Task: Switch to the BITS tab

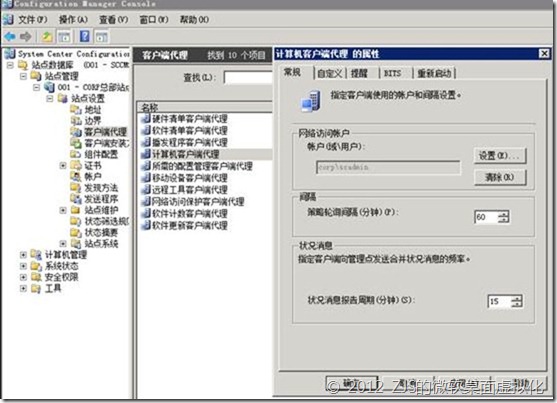Action: point(392,74)
